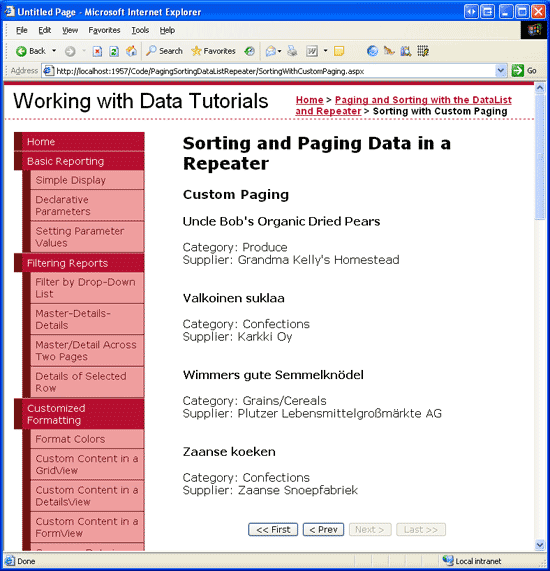Image resolution: width=550 pixels, height=571 pixels.
Task: Follow the Home breadcrumb link
Action: [x=309, y=100]
